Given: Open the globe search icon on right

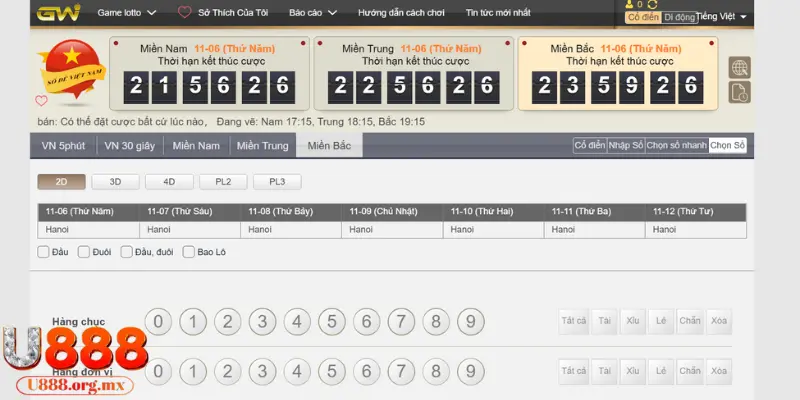Looking at the screenshot, I should (739, 67).
